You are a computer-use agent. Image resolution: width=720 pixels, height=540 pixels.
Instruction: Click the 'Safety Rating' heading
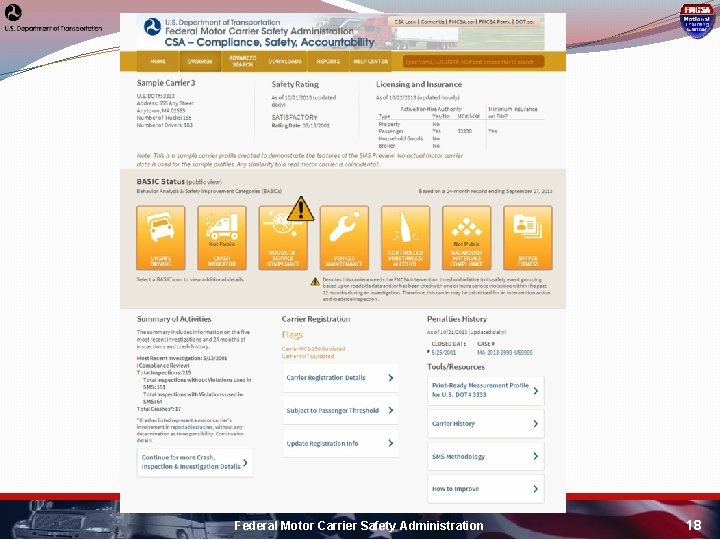point(295,84)
